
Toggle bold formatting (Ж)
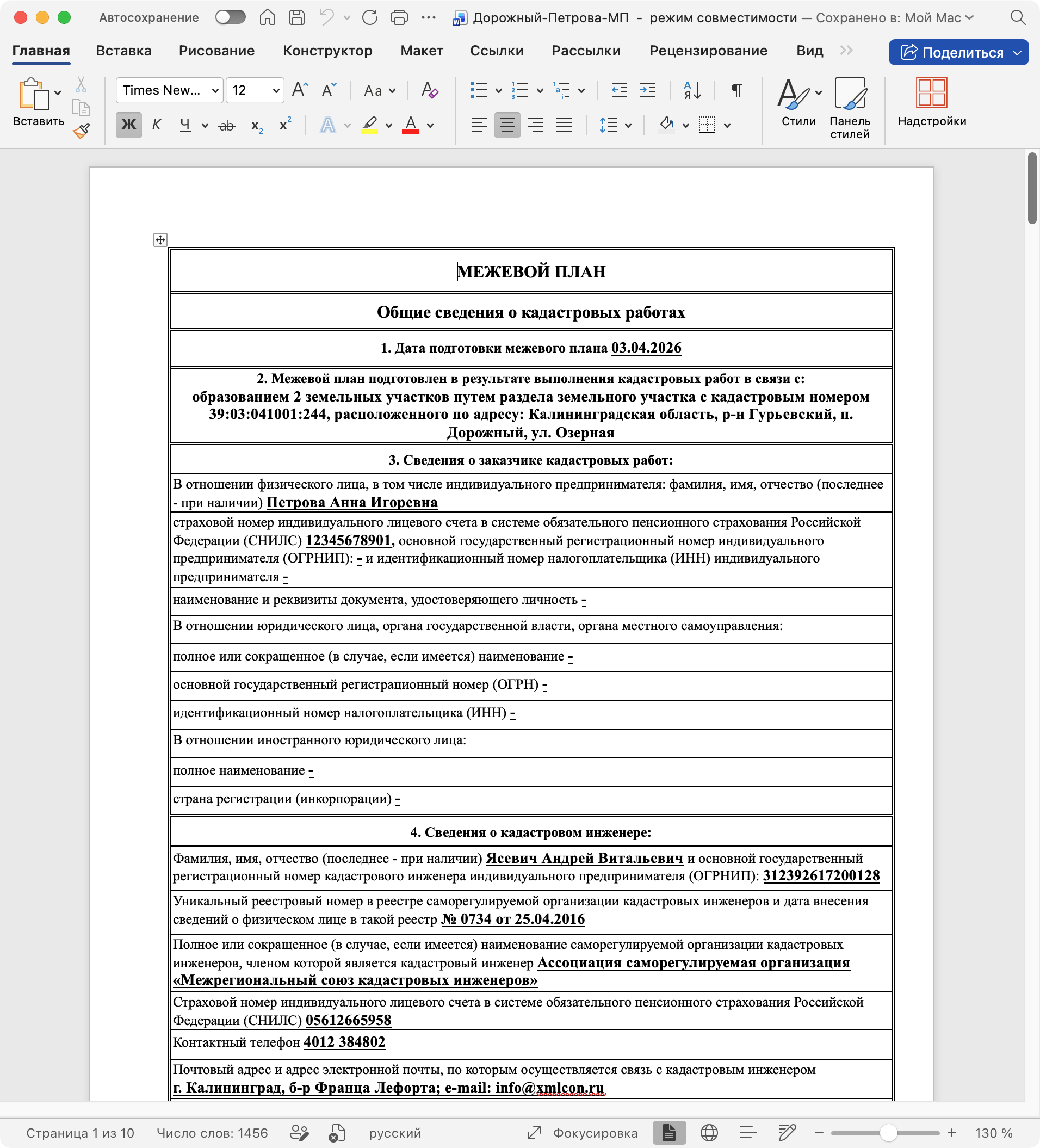129,125
